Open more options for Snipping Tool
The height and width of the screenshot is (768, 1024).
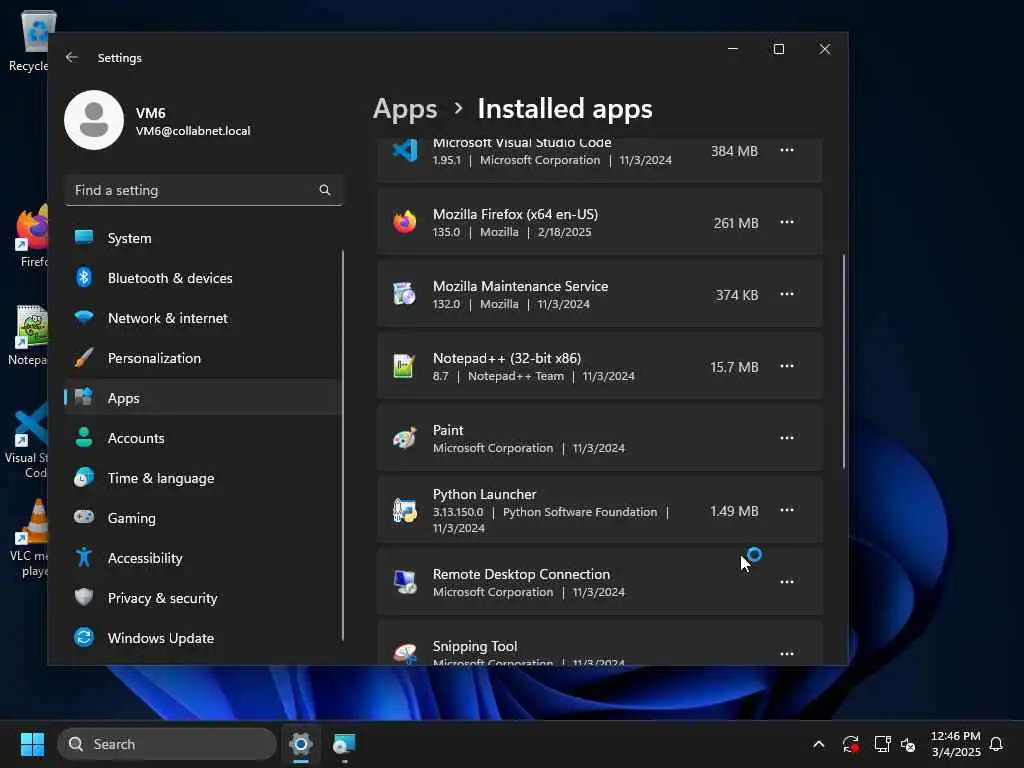(787, 653)
